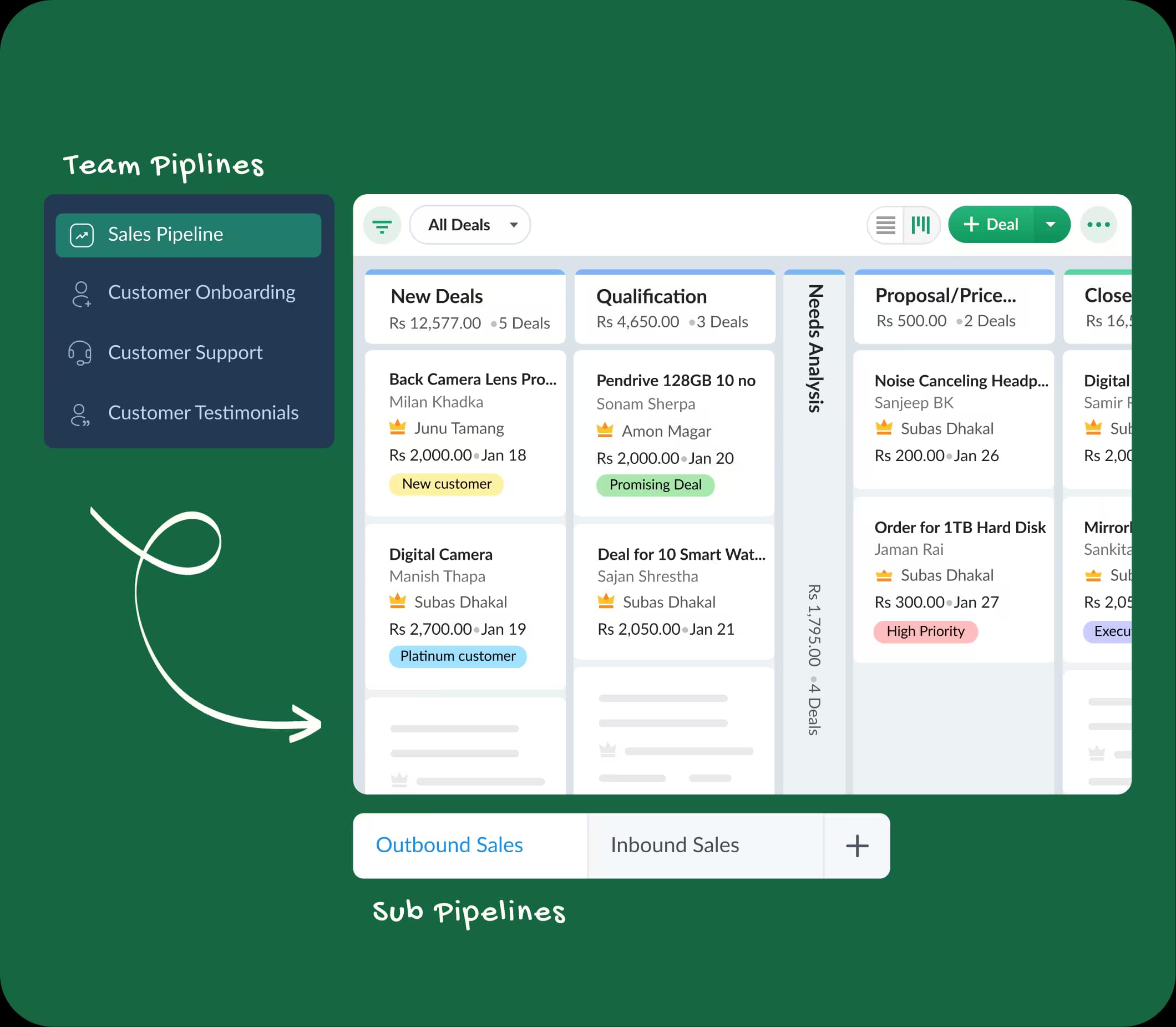The image size is (1176, 1027).
Task: Click contact name Milan Khadka
Action: coord(436,402)
